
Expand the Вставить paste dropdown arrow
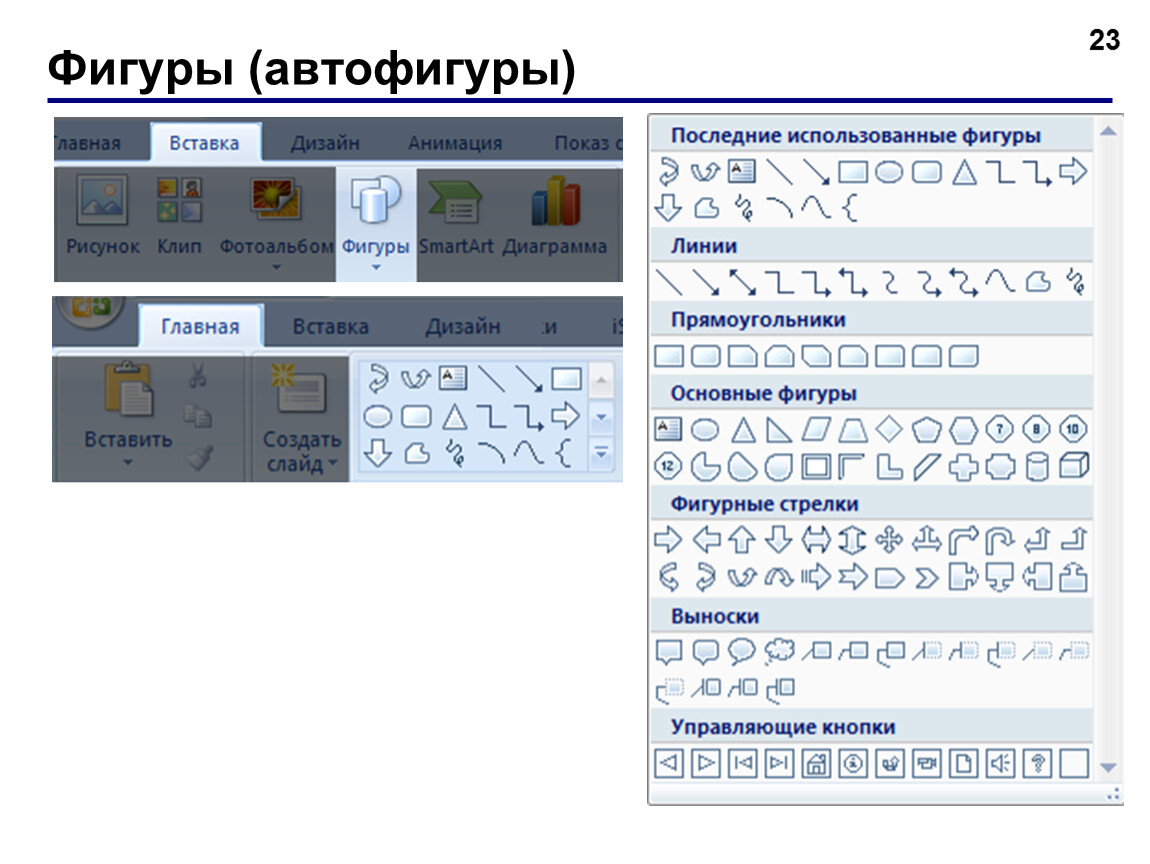(128, 463)
